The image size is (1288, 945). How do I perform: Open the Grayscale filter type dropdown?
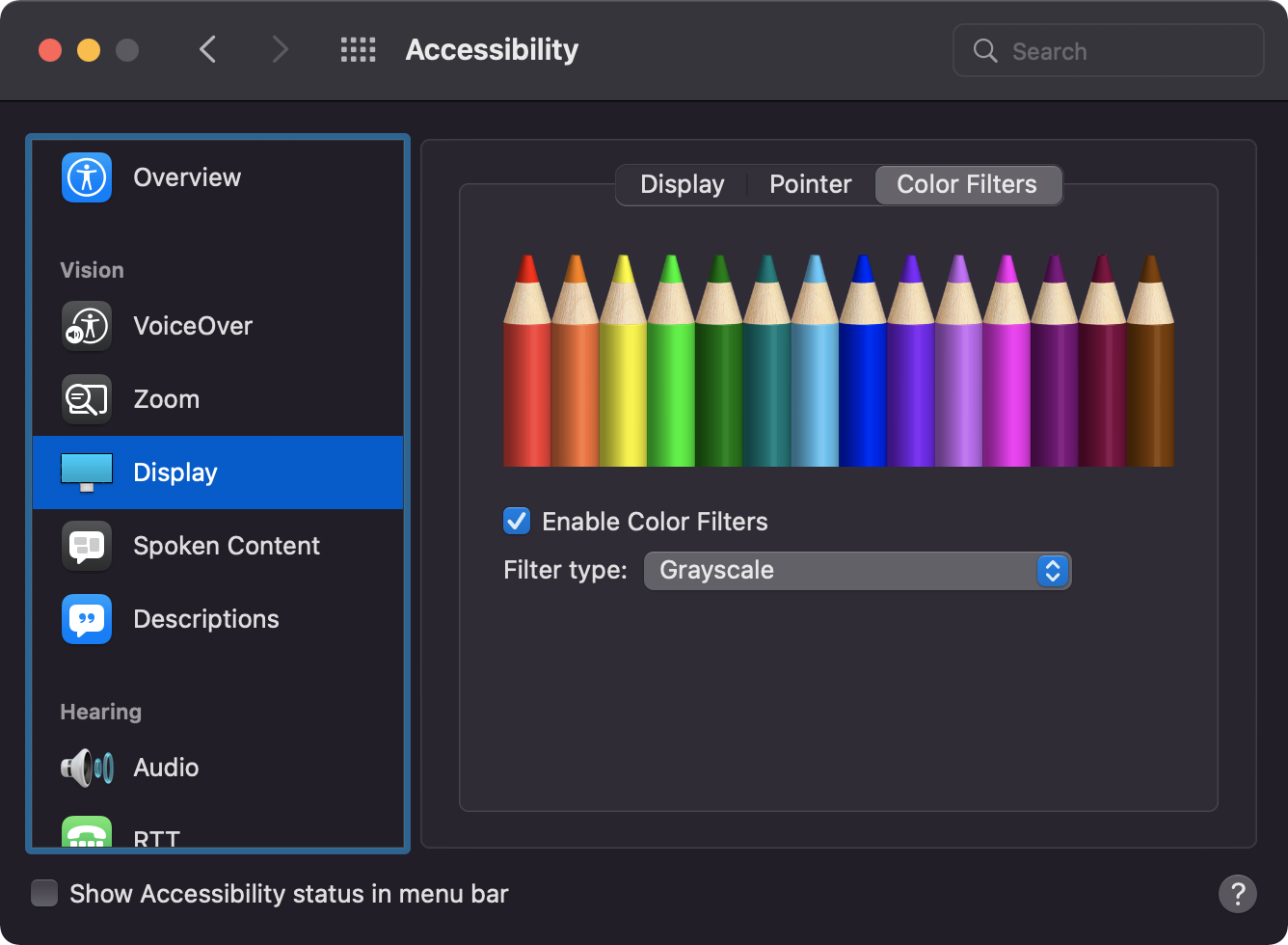point(857,571)
